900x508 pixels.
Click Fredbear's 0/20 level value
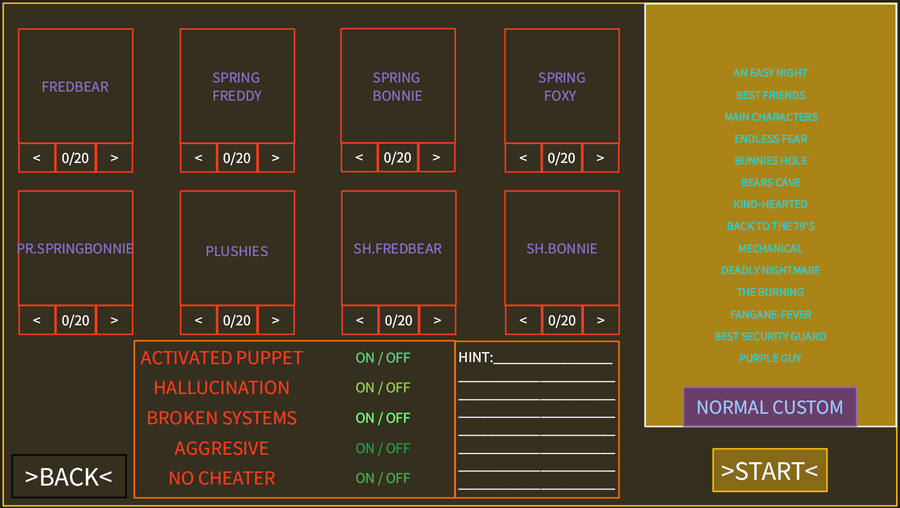click(75, 158)
